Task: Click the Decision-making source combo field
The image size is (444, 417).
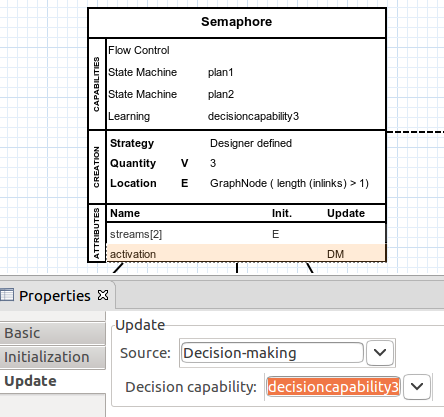Action: [272, 353]
